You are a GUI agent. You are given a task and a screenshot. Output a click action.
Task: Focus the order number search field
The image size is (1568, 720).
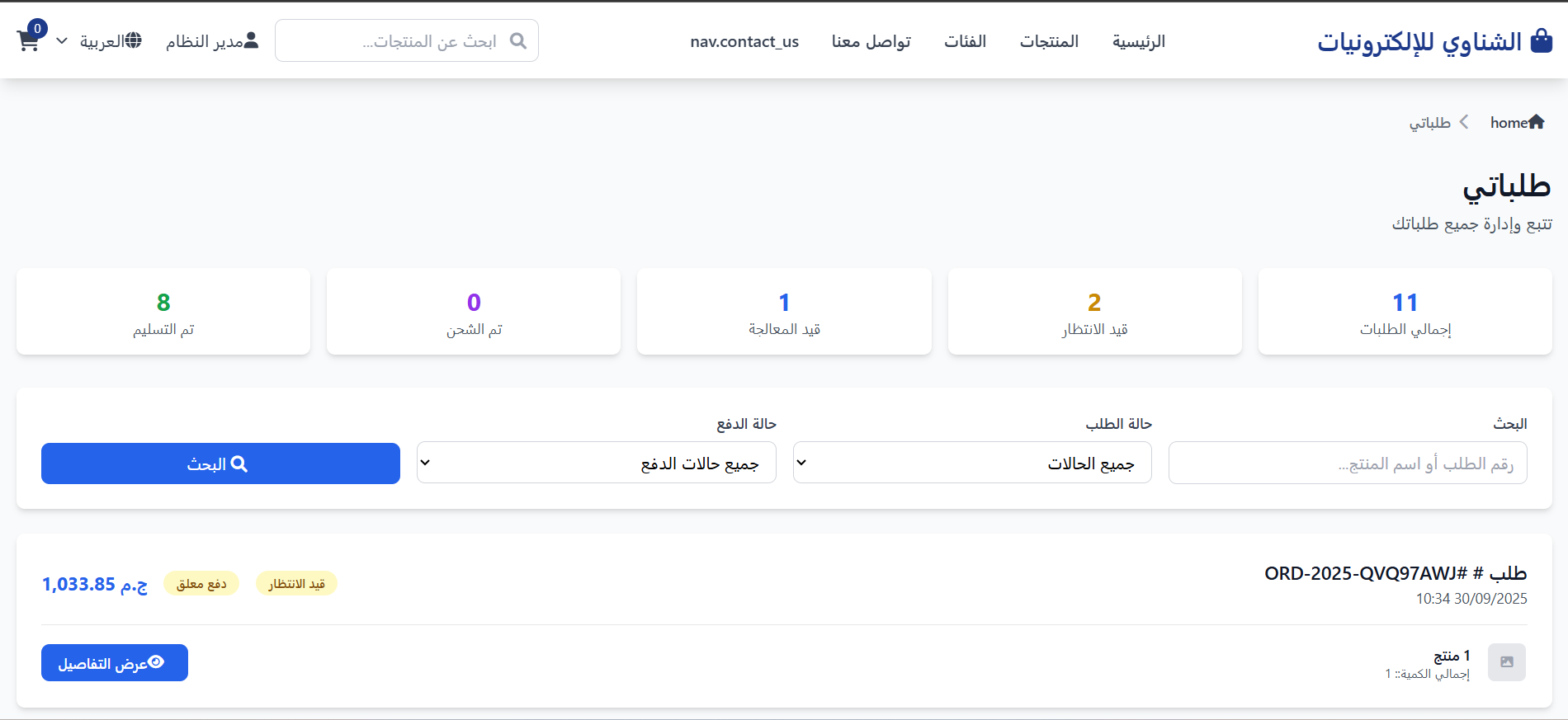tap(1347, 463)
